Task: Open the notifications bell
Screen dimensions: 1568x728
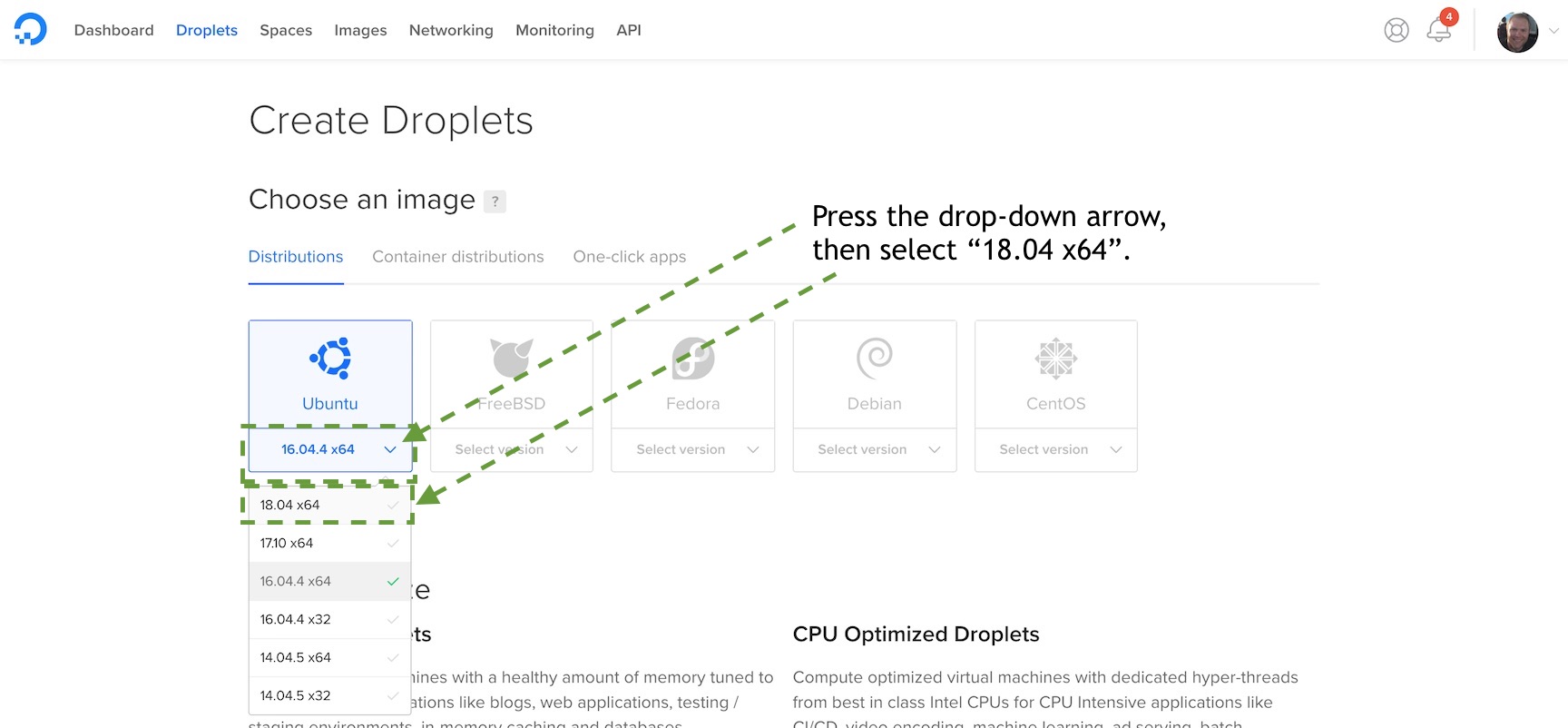Action: pyautogui.click(x=1438, y=30)
